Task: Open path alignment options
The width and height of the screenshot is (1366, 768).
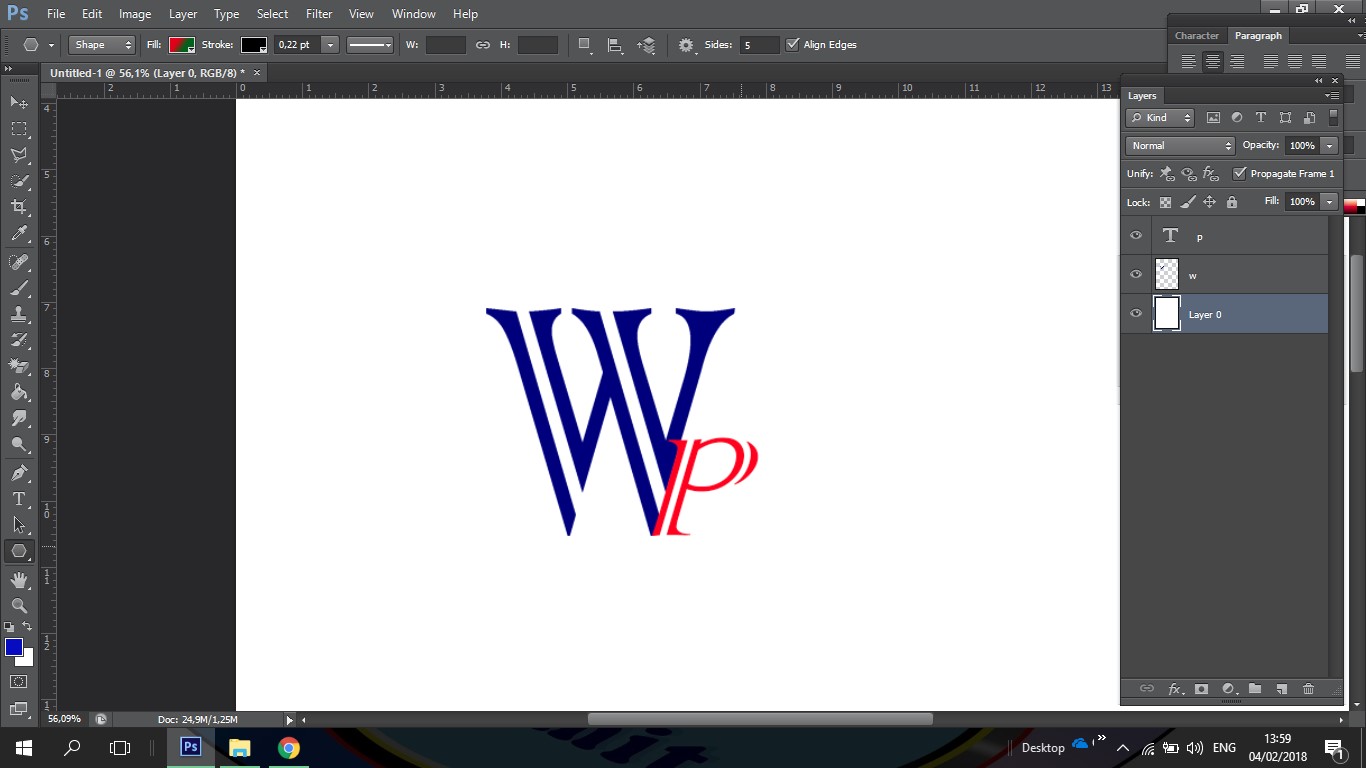Action: [615, 45]
